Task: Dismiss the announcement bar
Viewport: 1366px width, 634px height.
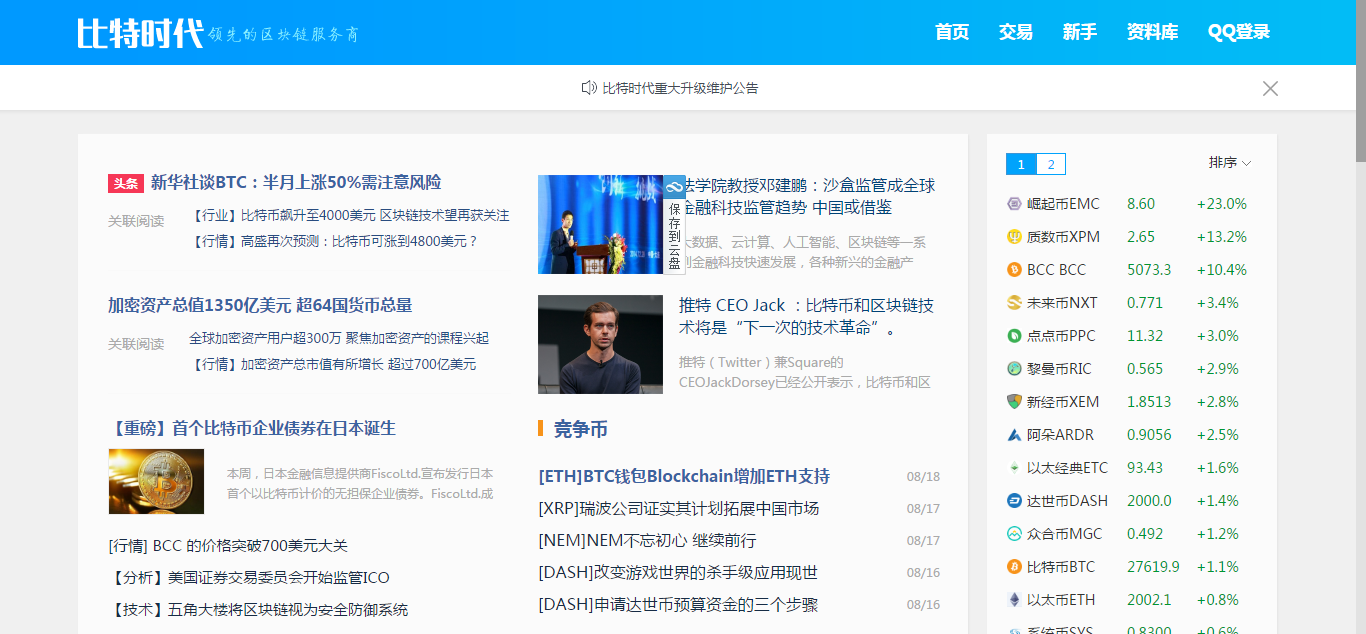Action: click(x=1270, y=88)
